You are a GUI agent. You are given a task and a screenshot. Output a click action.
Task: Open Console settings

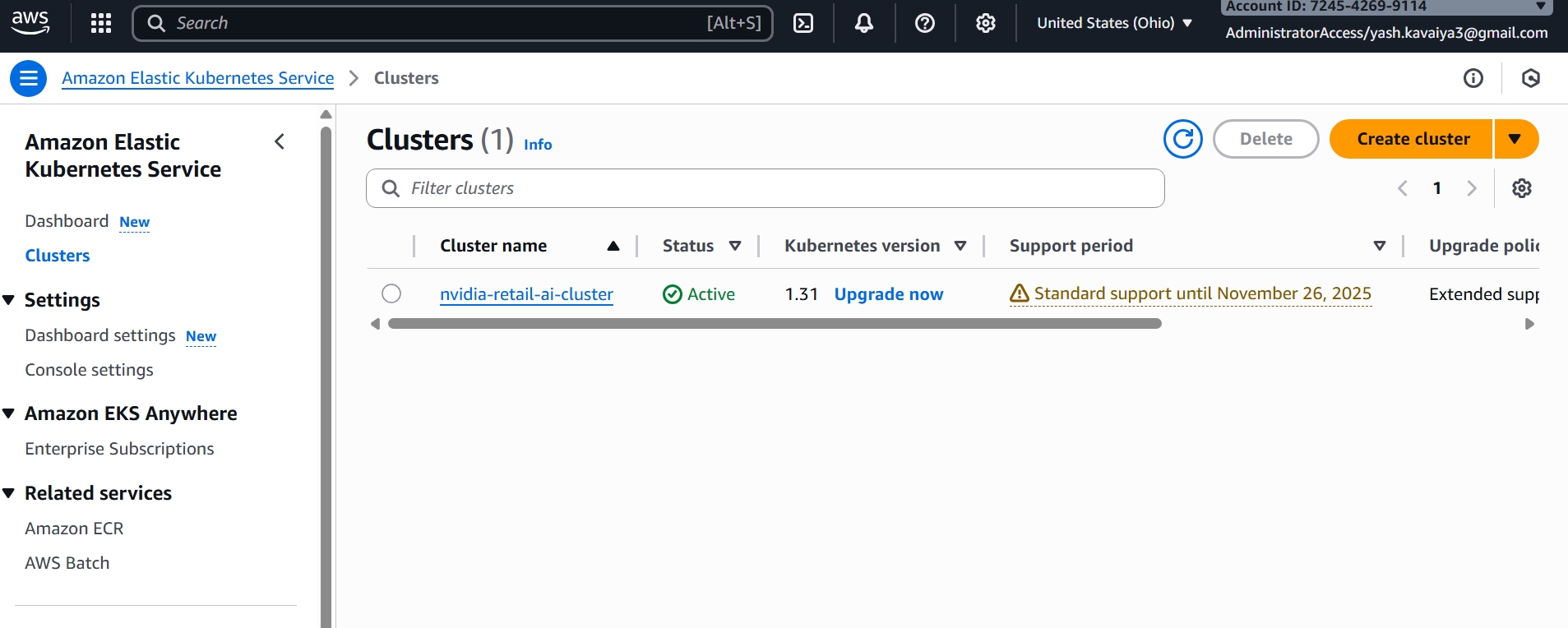(x=89, y=370)
